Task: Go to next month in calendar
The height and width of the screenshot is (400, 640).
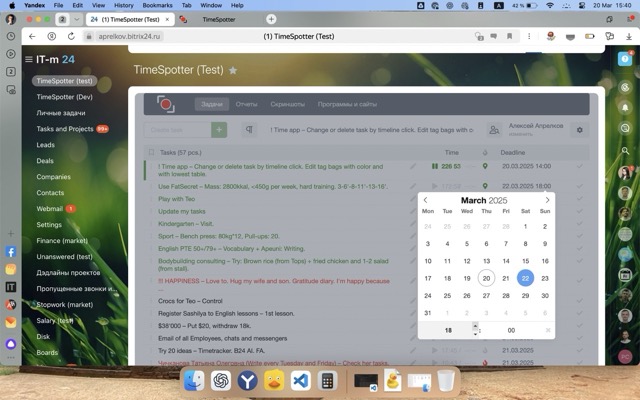Action: (x=547, y=200)
